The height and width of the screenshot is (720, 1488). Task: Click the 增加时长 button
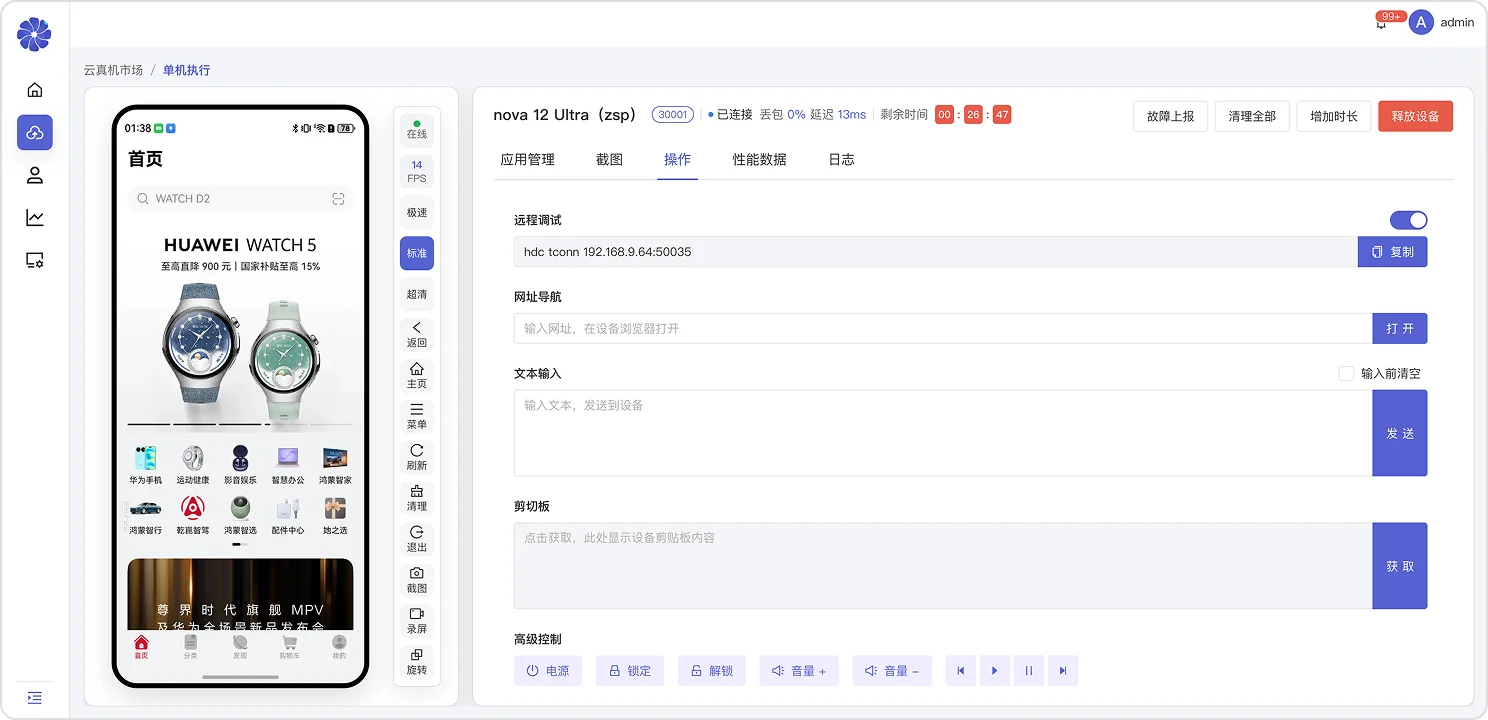(1334, 116)
